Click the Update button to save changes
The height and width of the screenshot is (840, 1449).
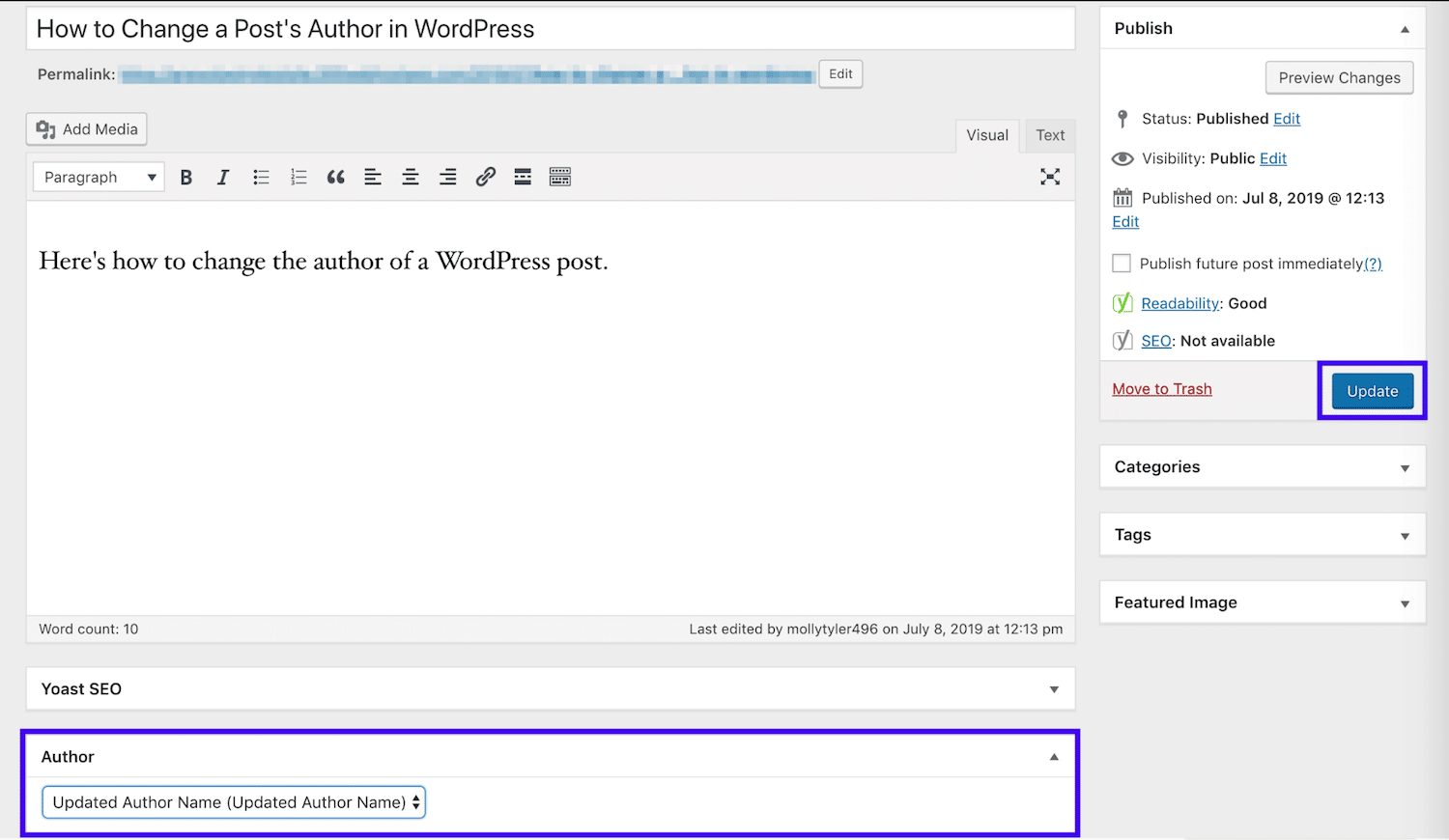pos(1372,390)
